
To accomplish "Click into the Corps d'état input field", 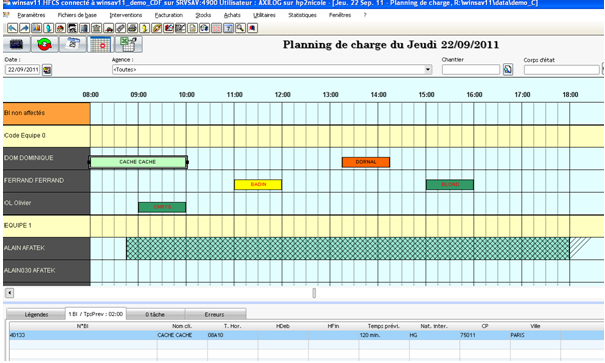I will click(561, 70).
